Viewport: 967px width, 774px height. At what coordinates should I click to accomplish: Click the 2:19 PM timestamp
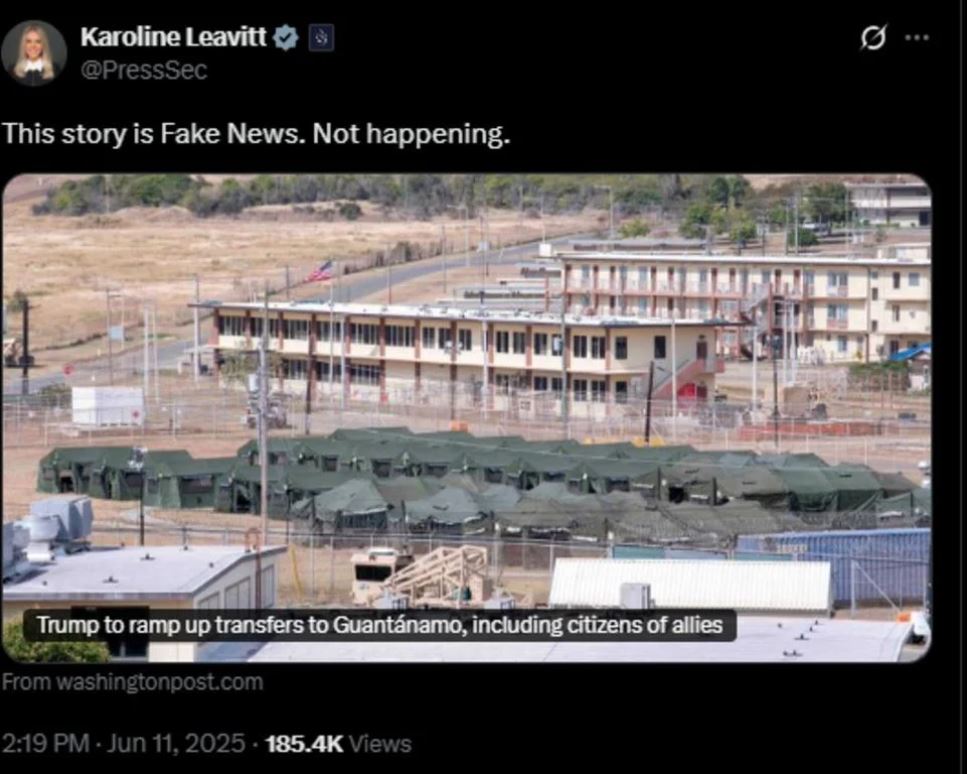click(x=46, y=743)
